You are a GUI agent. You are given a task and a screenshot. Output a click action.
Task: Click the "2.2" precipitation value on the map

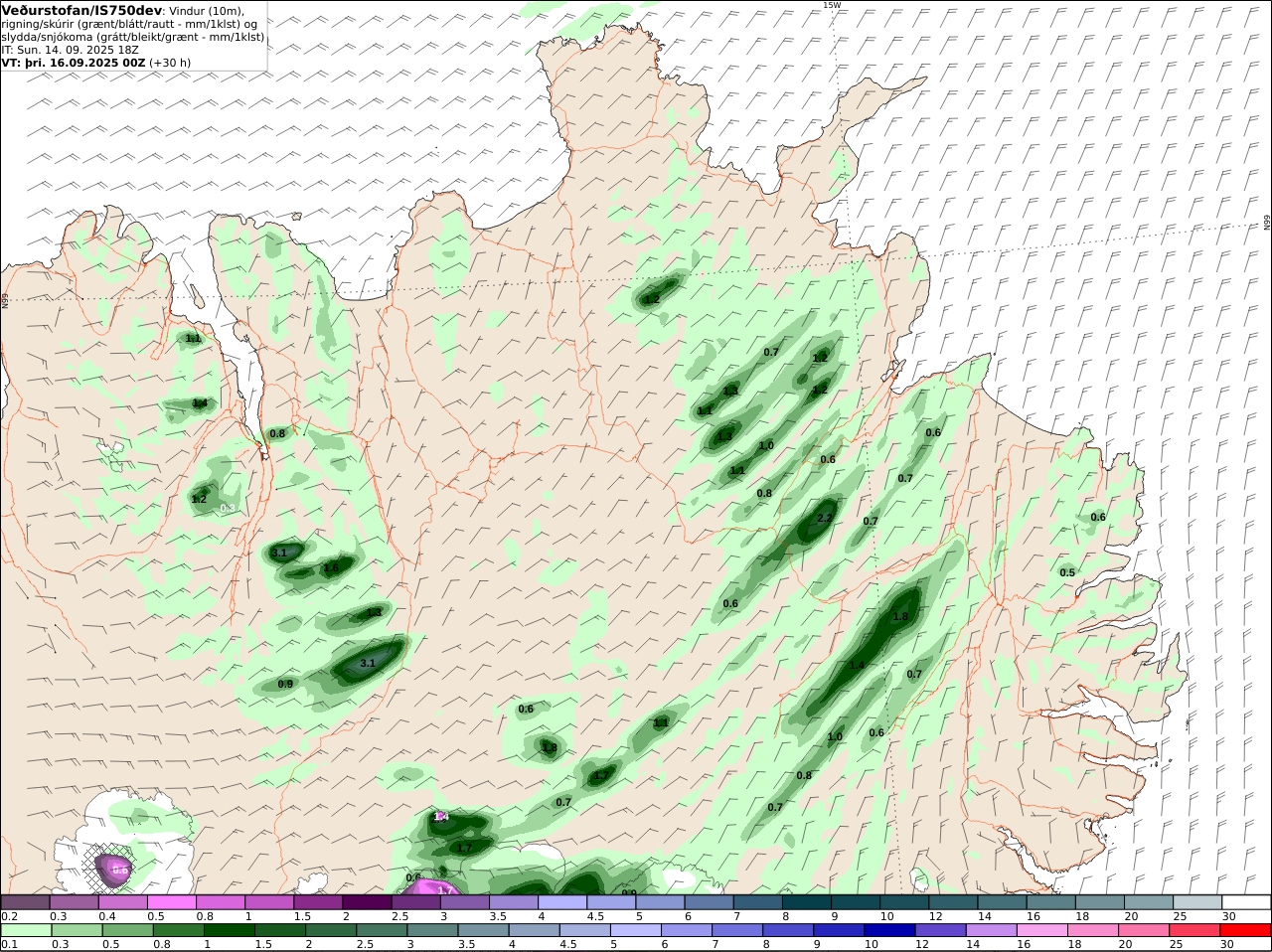[x=824, y=519]
